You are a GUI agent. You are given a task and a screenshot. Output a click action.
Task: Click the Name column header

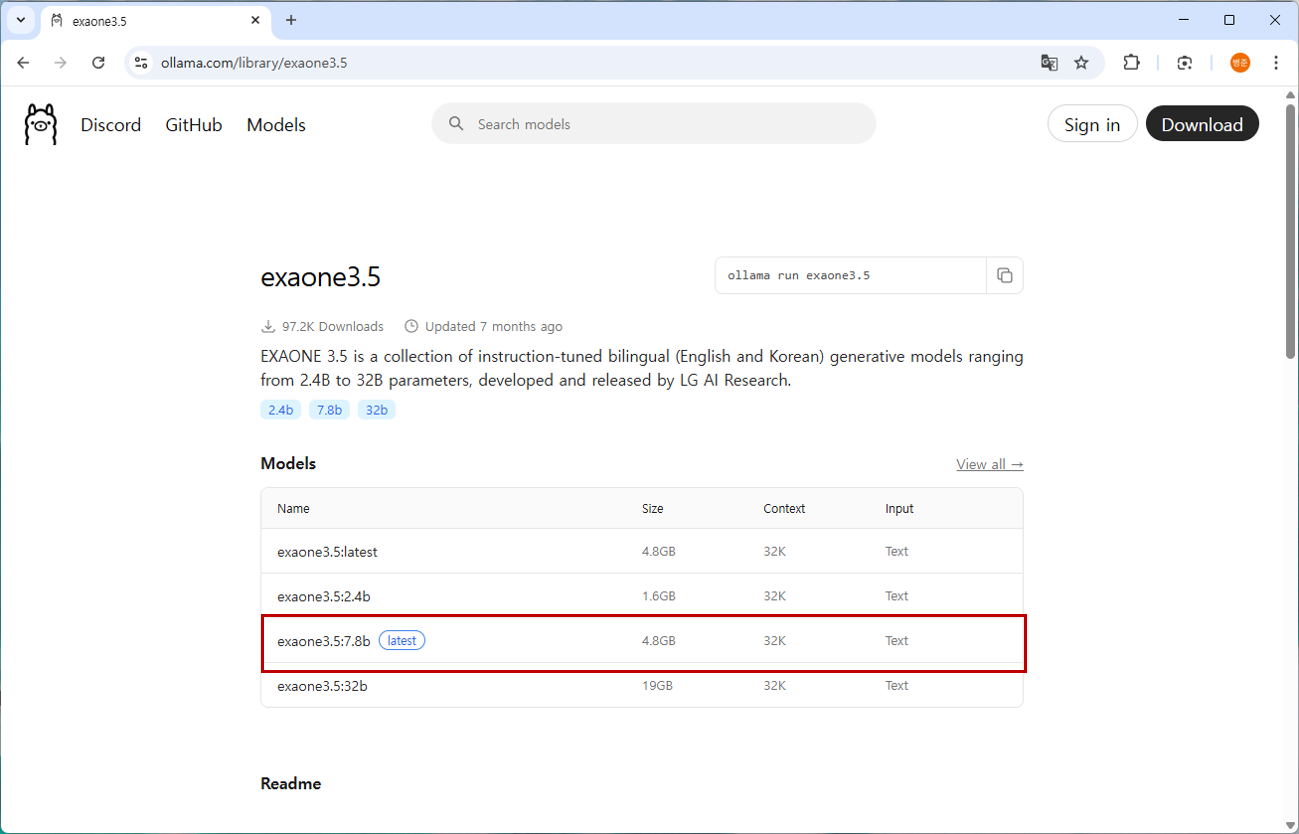coord(293,509)
